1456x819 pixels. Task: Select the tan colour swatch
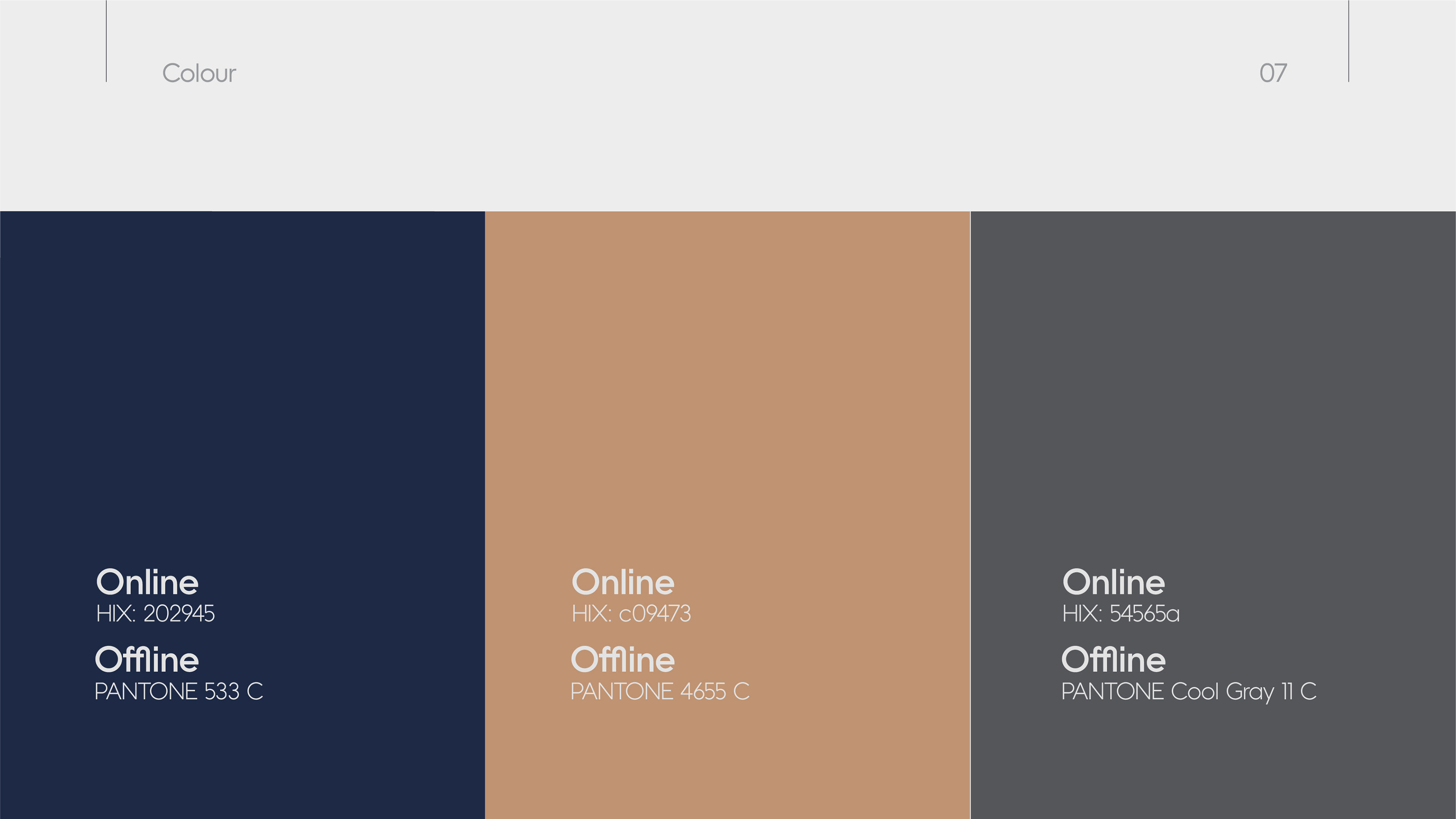728,515
